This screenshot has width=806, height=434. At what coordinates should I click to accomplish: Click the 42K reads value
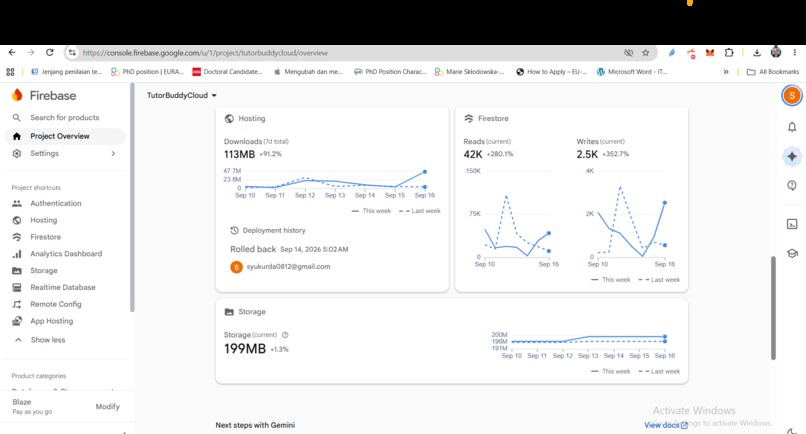click(x=473, y=154)
